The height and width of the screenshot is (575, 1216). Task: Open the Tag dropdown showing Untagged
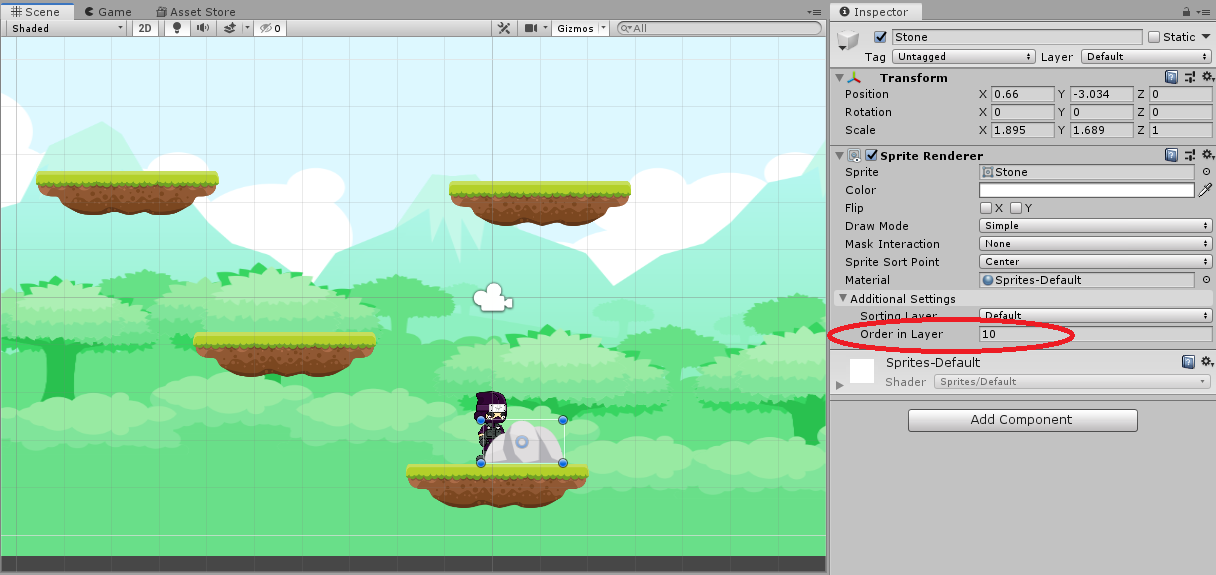click(963, 57)
